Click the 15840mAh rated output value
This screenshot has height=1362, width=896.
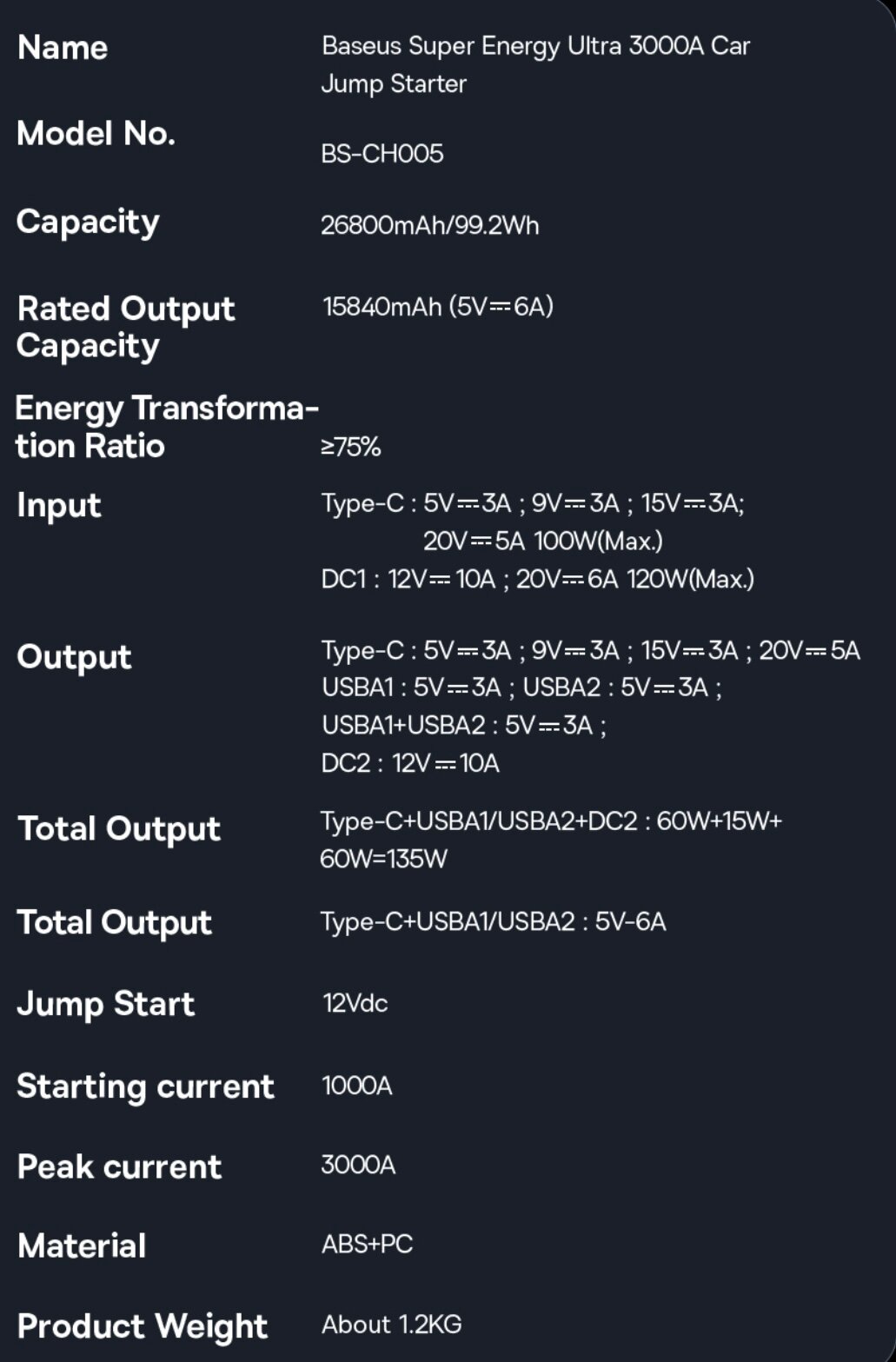point(437,307)
